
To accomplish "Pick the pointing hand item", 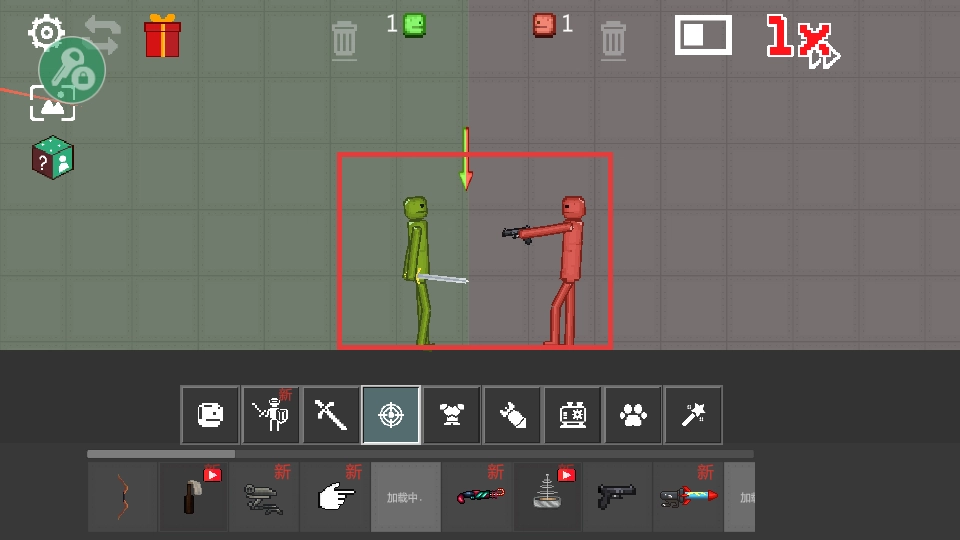I will click(335, 497).
